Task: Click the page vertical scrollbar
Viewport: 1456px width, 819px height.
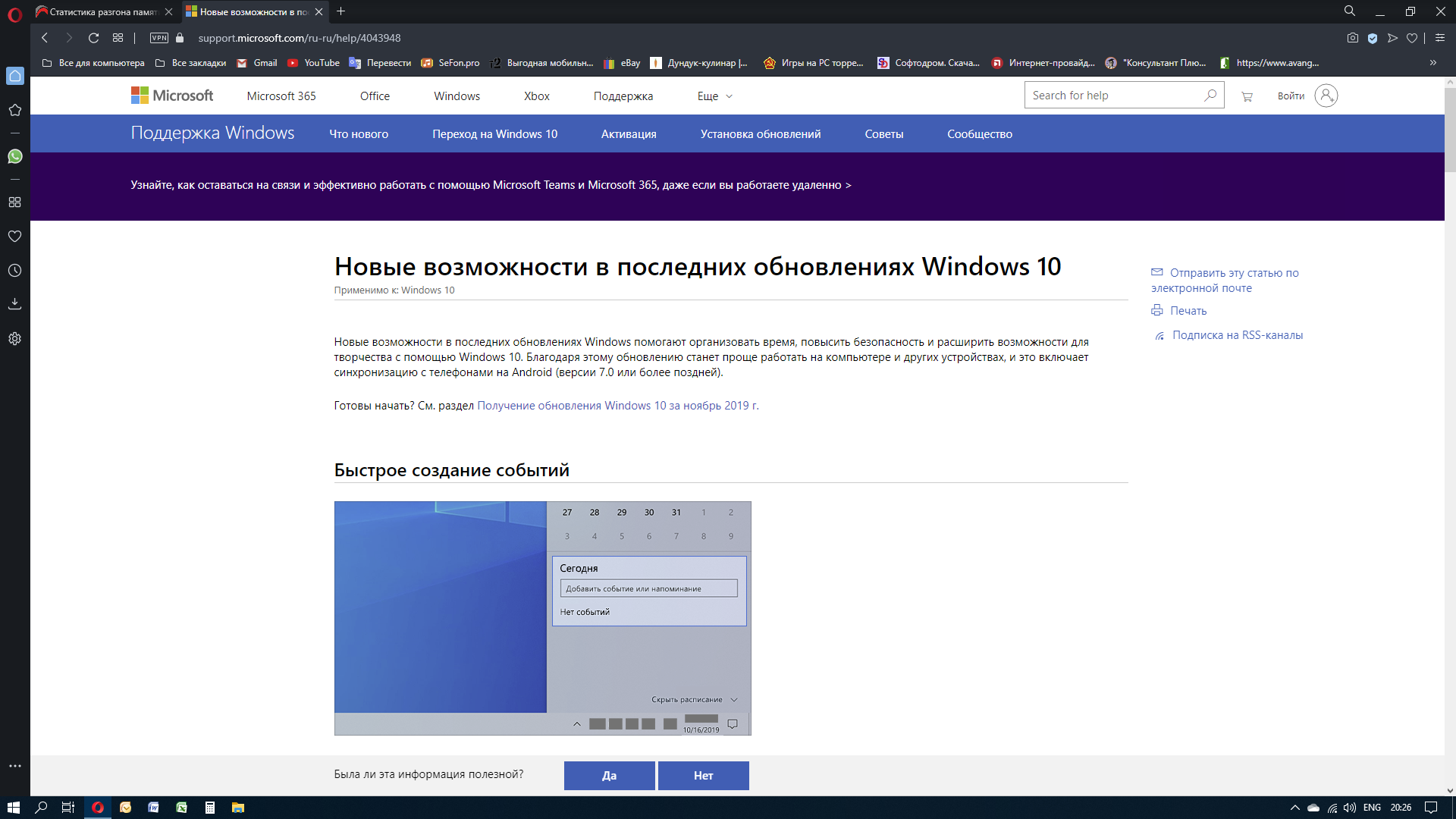Action: [x=1449, y=129]
